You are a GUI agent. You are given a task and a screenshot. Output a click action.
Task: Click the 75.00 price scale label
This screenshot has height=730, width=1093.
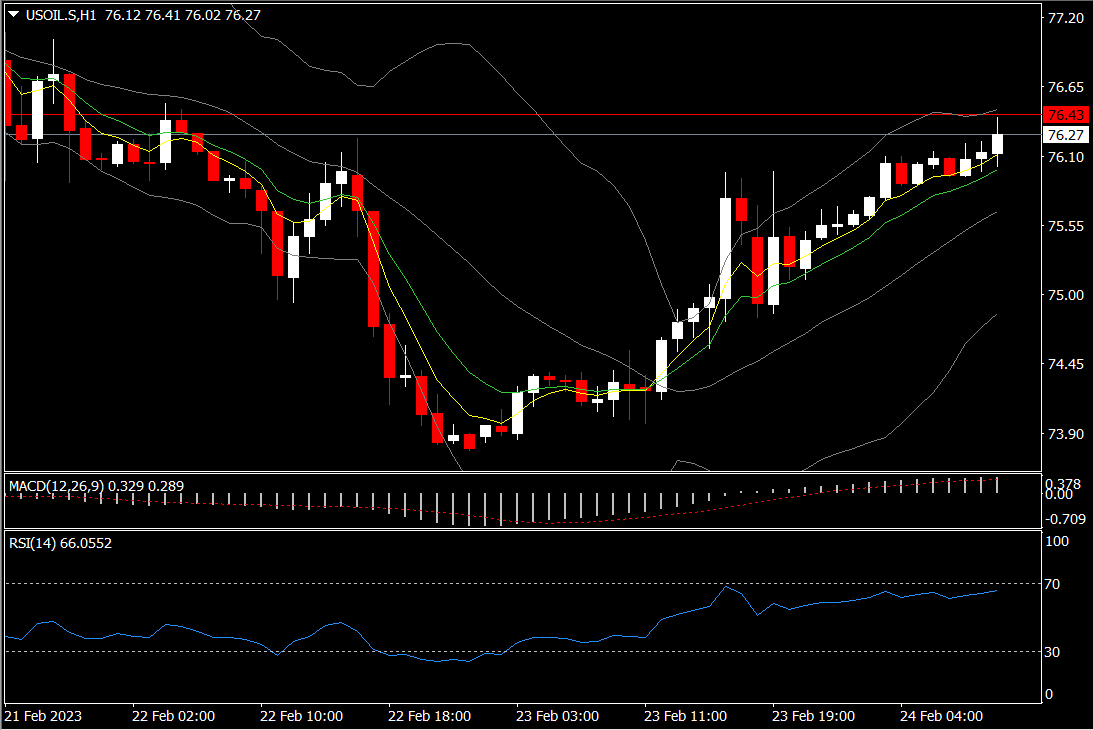click(x=1064, y=296)
